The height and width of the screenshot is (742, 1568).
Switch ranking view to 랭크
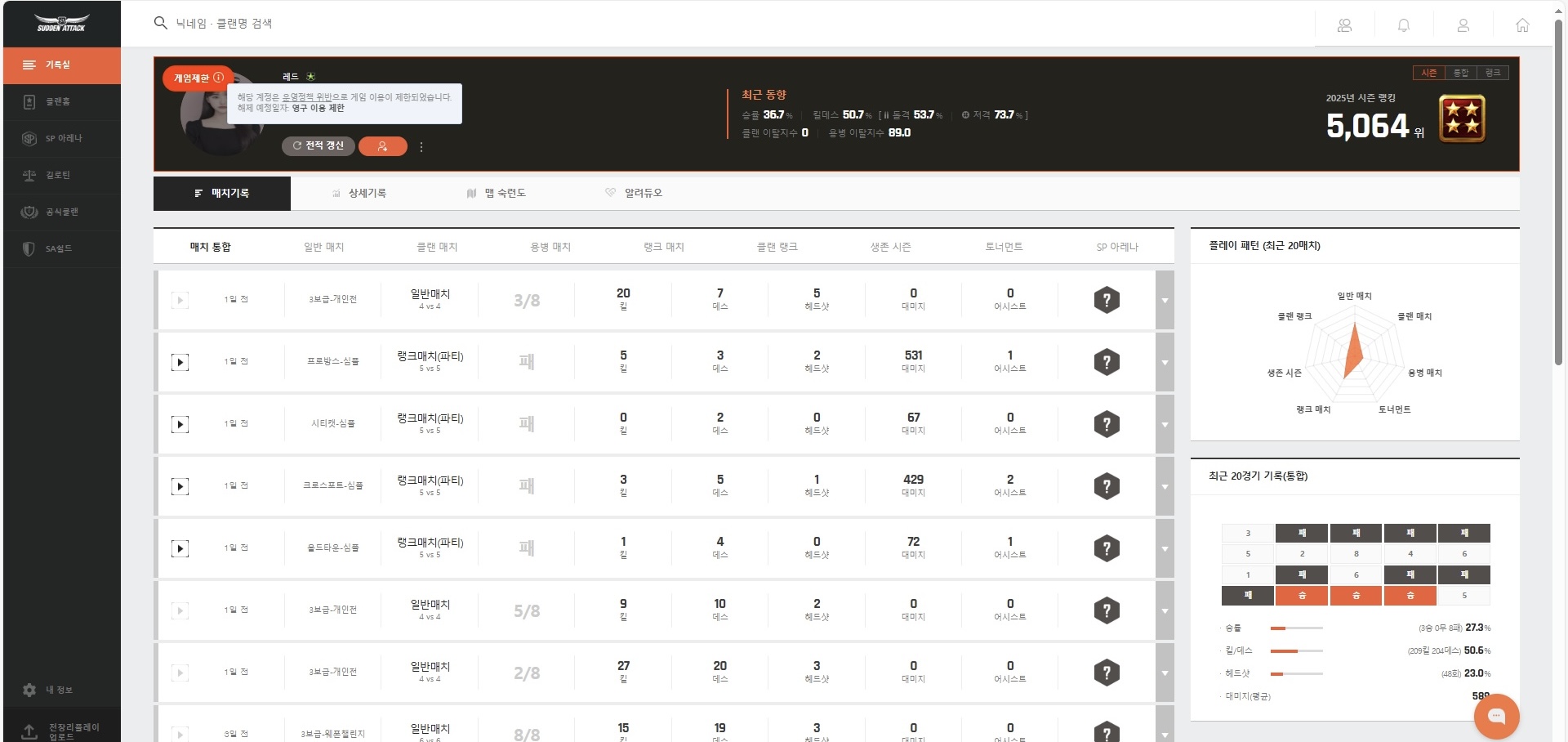coord(1493,73)
